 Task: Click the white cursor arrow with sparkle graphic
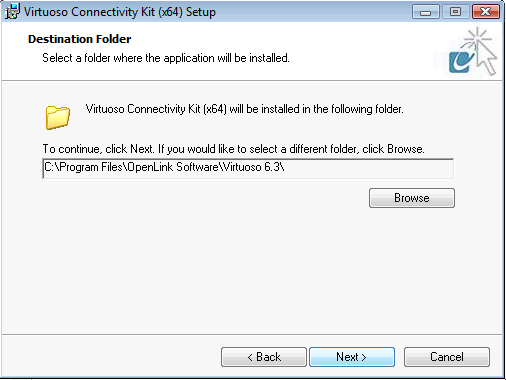pos(482,51)
